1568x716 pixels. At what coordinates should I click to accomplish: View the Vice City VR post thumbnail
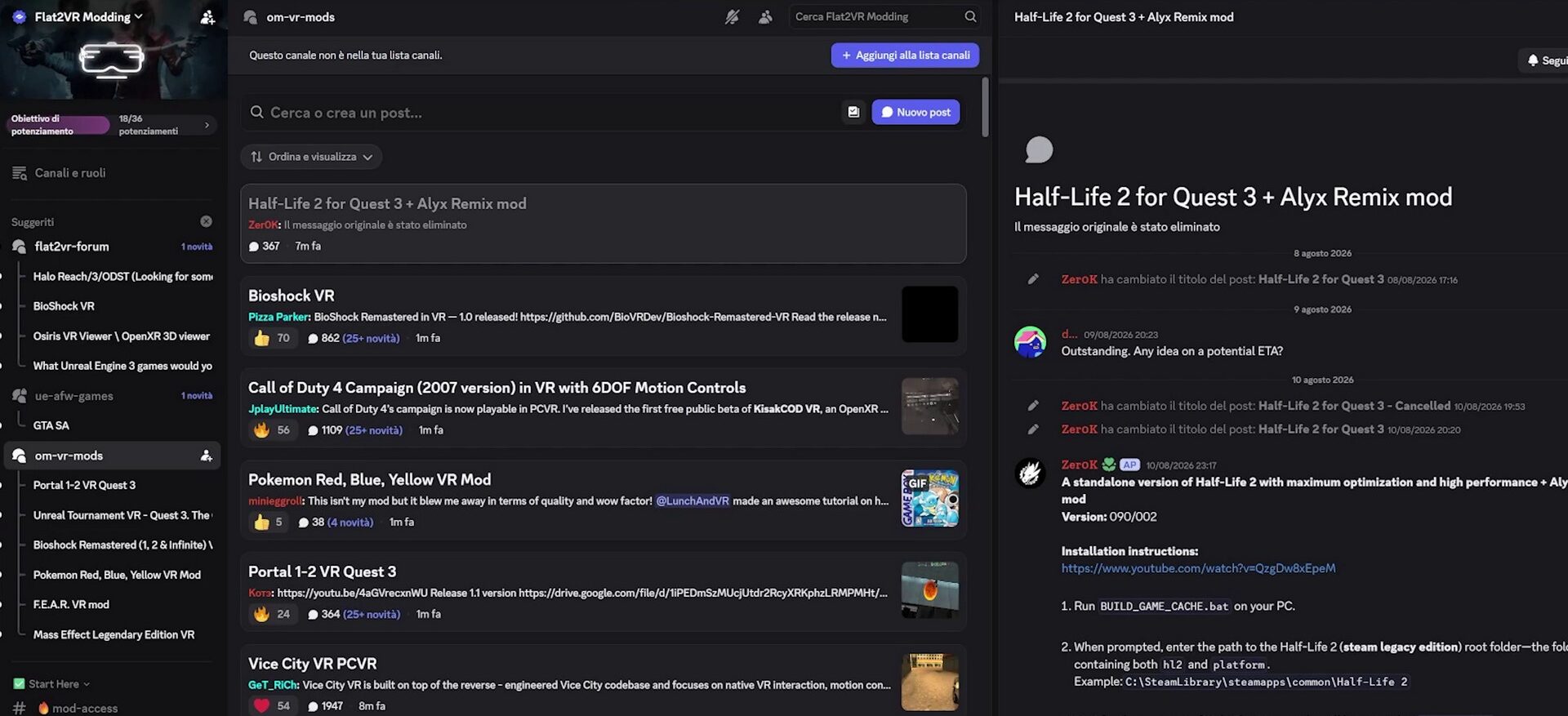point(929,683)
